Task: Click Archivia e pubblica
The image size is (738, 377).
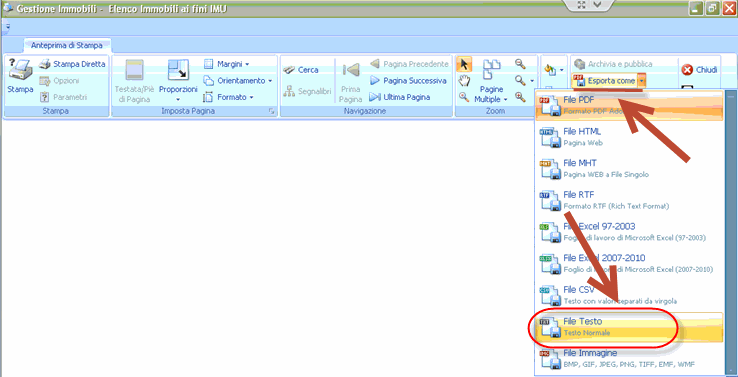Action: [614, 64]
